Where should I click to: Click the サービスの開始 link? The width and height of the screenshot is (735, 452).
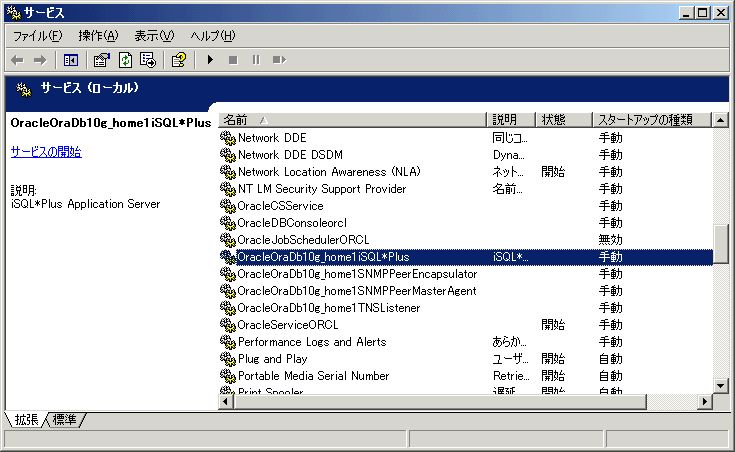coord(46,152)
